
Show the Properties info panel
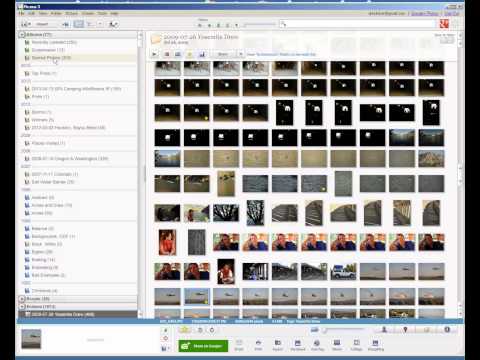coord(447,330)
